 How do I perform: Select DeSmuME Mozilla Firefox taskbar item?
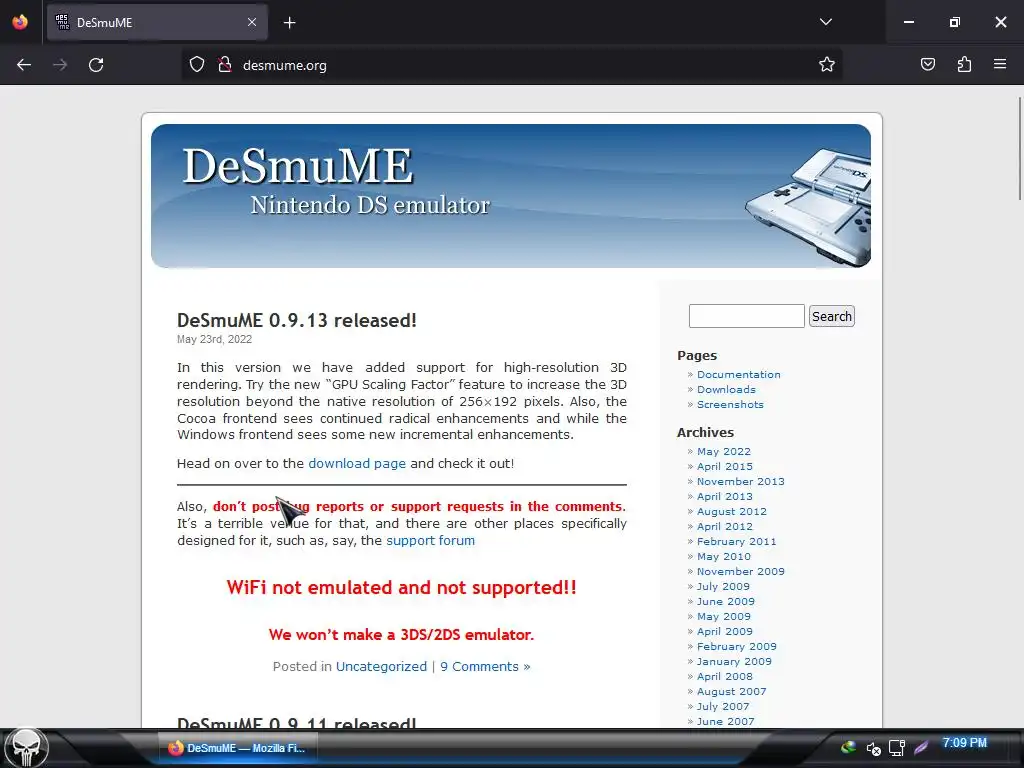[238, 748]
